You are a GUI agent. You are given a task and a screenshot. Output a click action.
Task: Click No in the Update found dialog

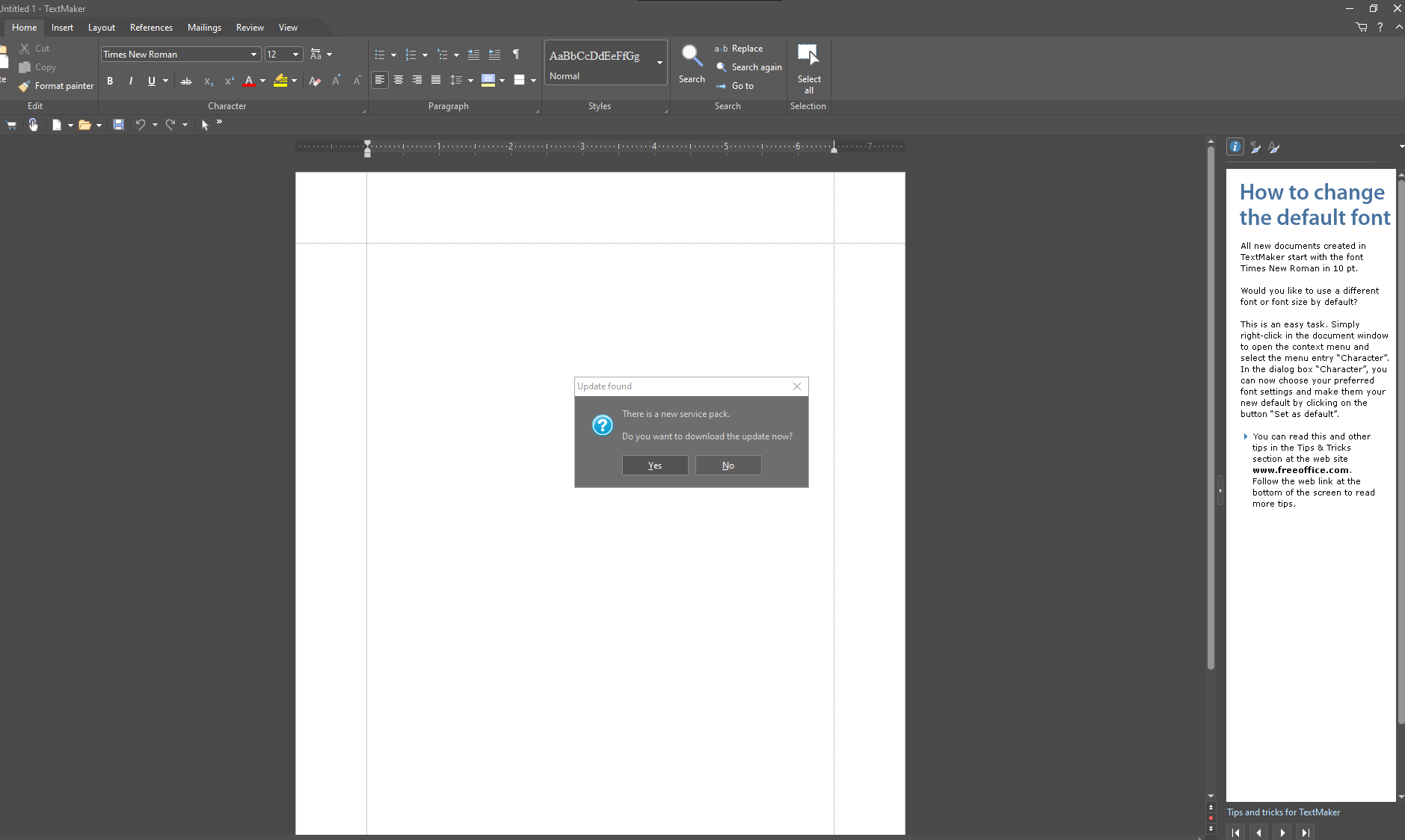(728, 466)
